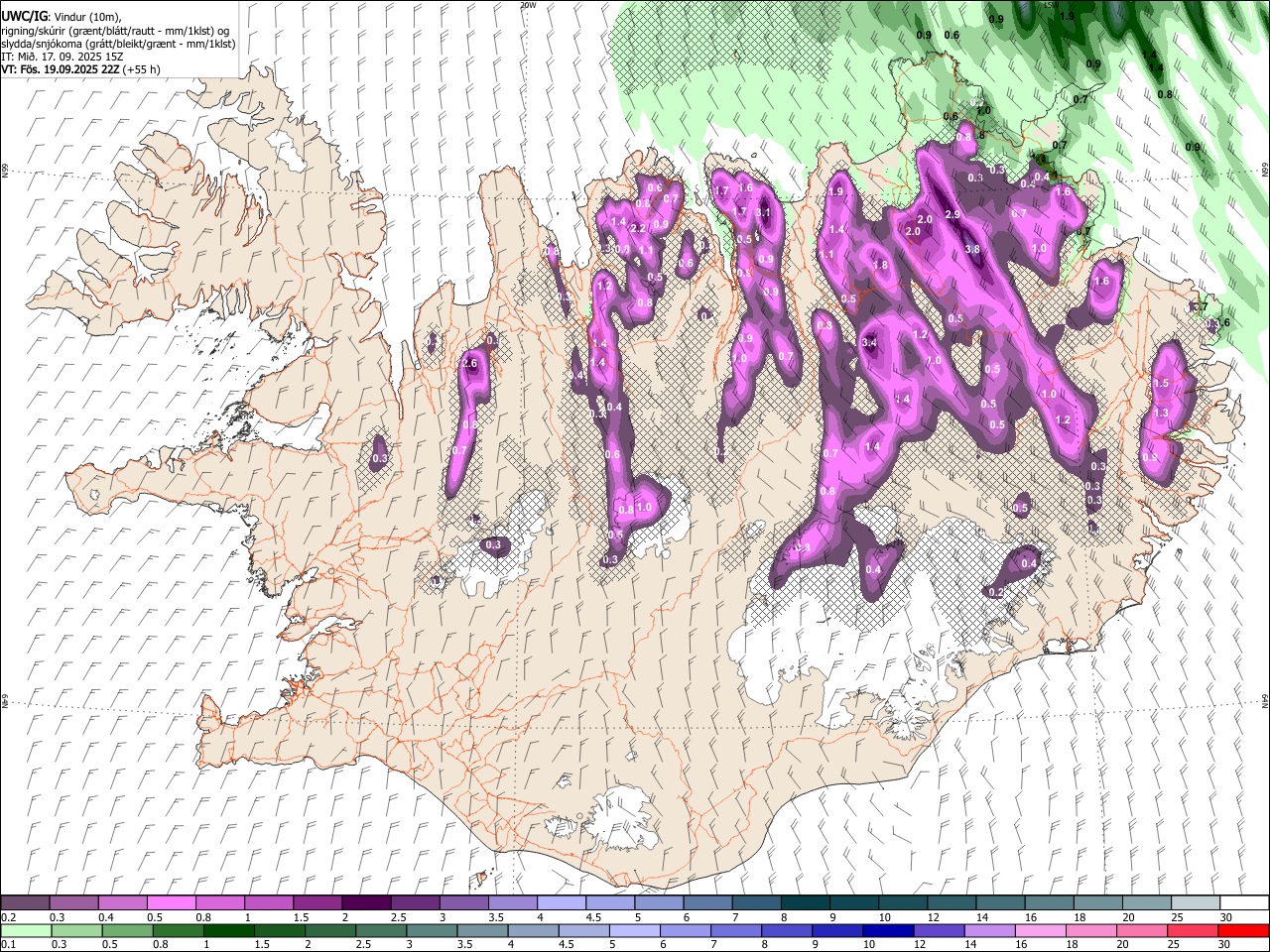This screenshot has width=1270, height=952.
Task: Click the 3.8 snowfall value on the map
Action: (x=972, y=250)
